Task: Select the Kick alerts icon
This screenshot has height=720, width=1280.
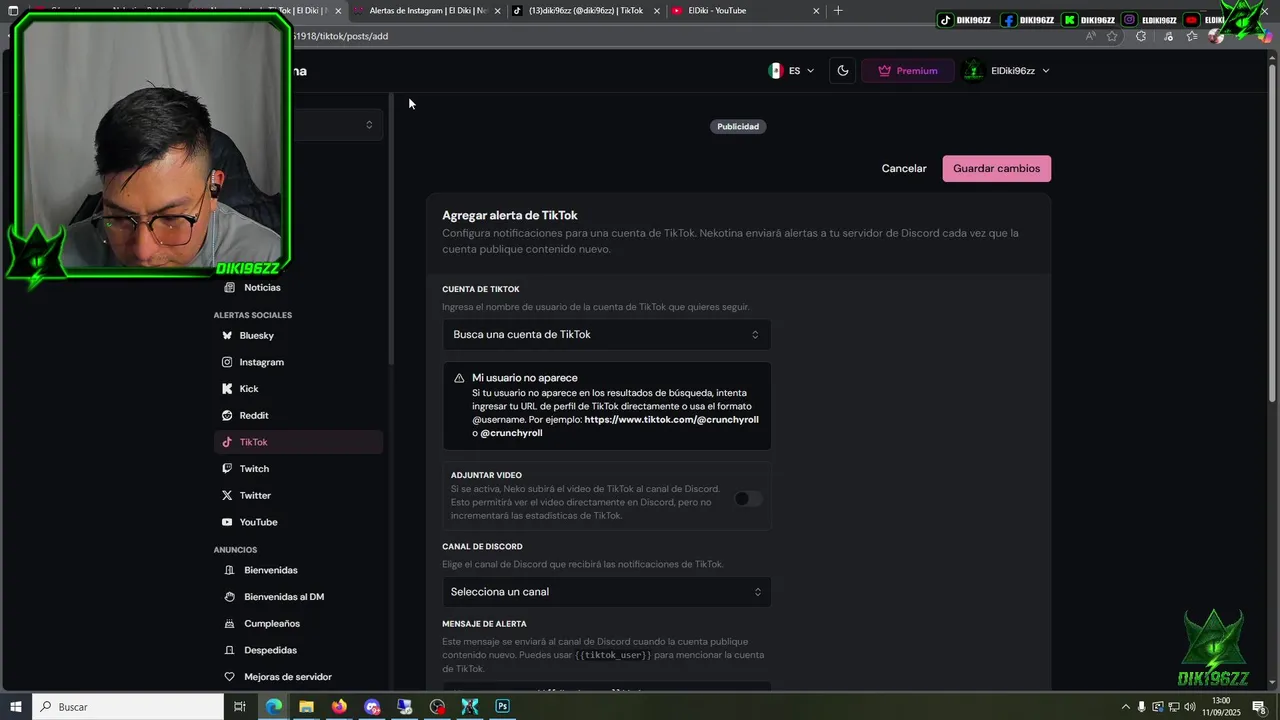Action: click(x=227, y=389)
